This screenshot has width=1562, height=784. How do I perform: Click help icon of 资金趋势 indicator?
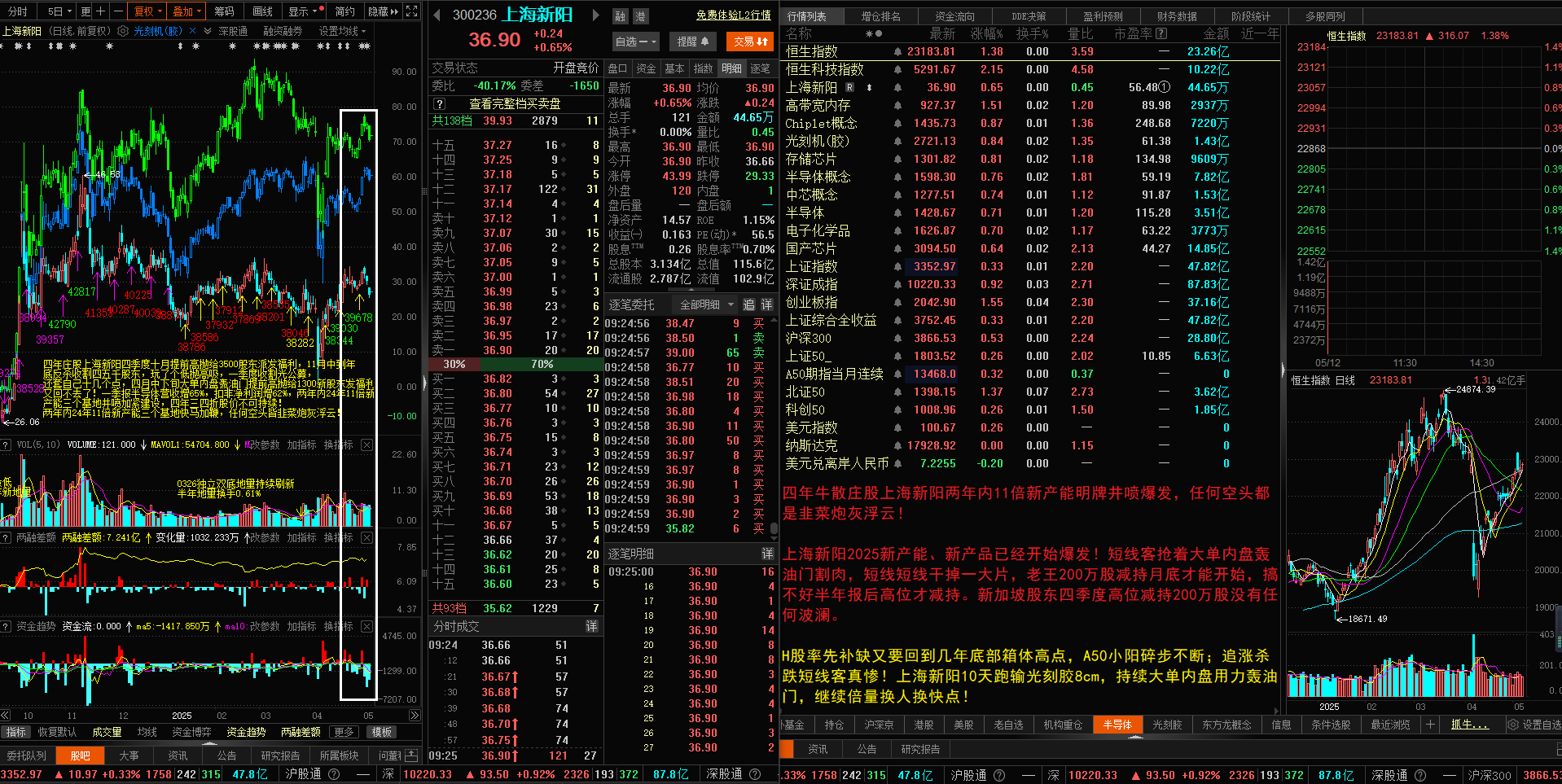[x=7, y=626]
